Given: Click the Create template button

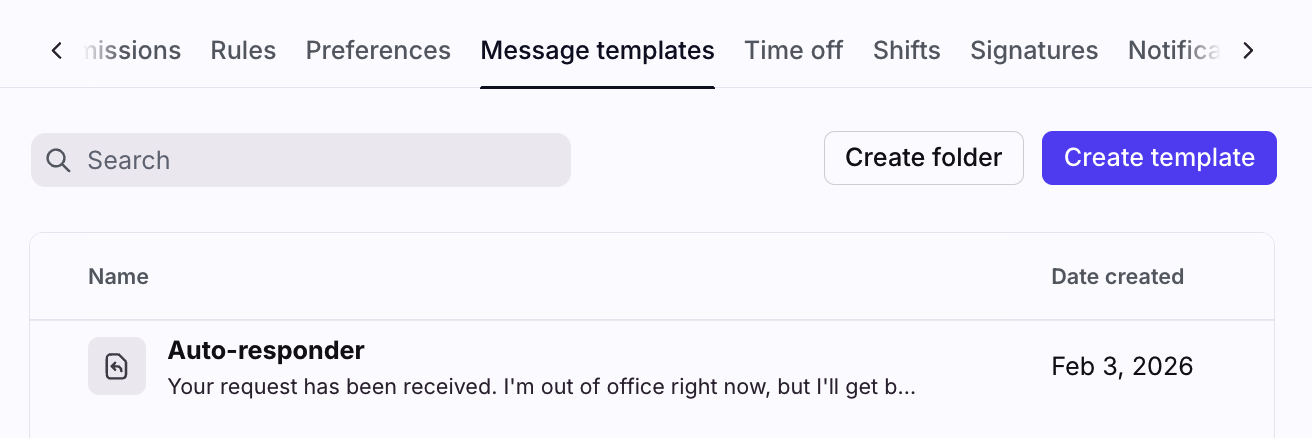Looking at the screenshot, I should coord(1159,158).
